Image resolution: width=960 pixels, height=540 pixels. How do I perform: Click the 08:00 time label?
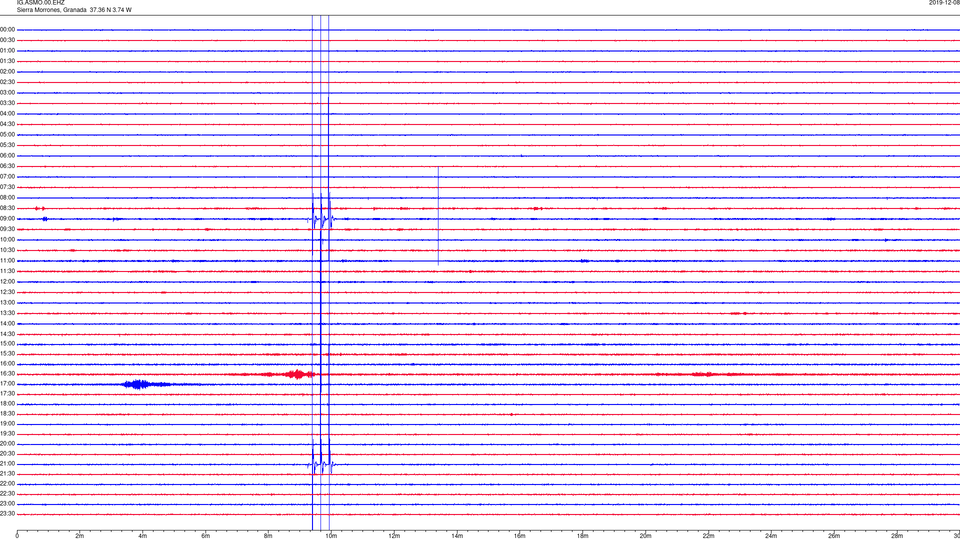tap(7, 198)
